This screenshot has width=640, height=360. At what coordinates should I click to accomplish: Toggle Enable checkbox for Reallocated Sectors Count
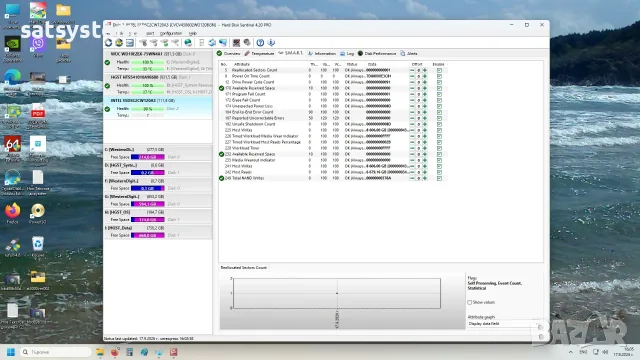coord(439,70)
